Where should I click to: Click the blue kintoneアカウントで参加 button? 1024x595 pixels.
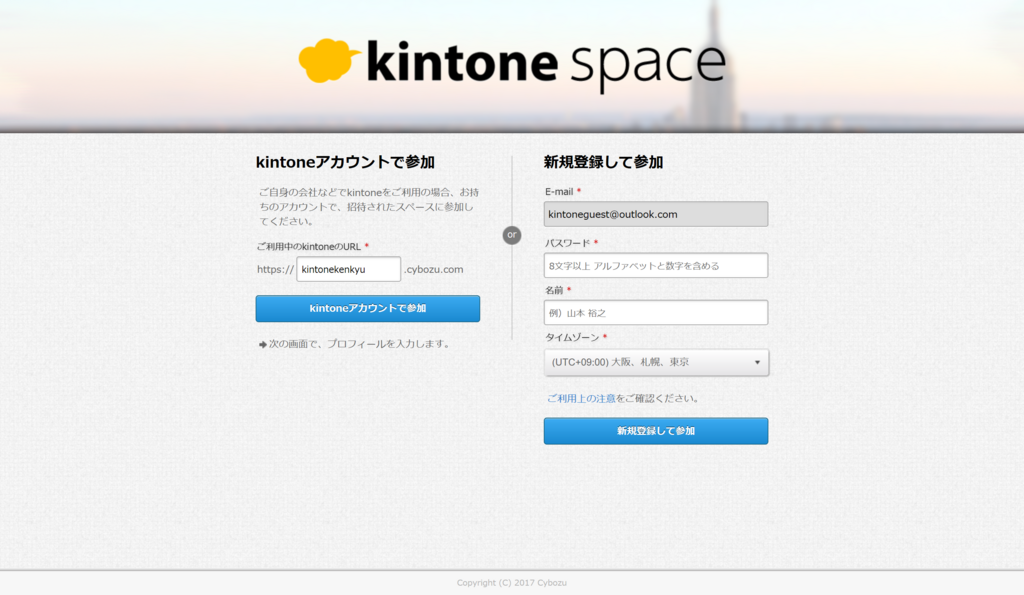coord(368,308)
